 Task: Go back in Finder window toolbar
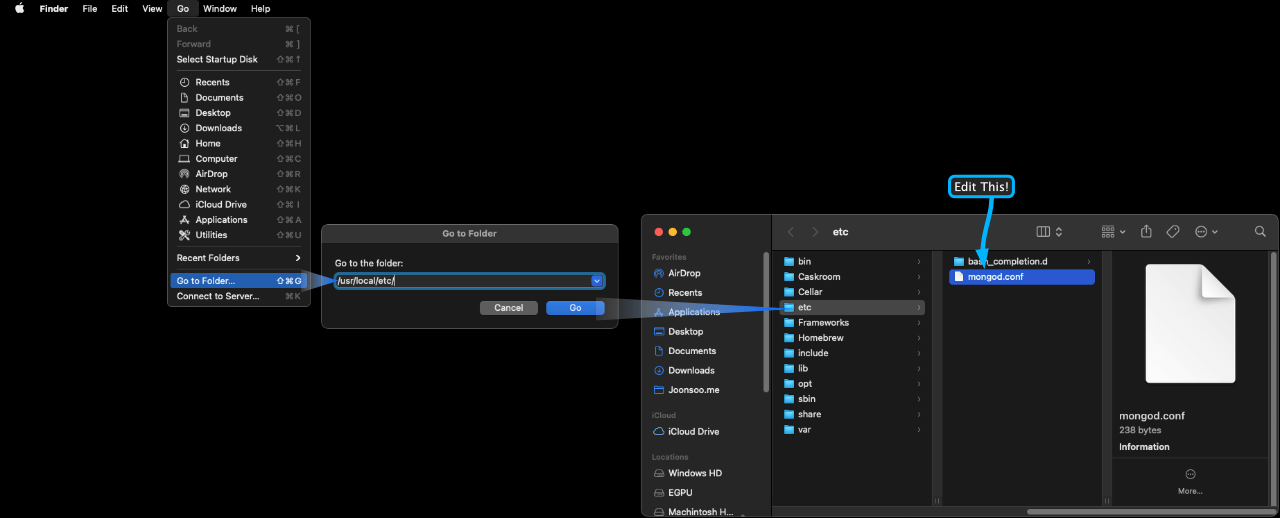coord(791,232)
